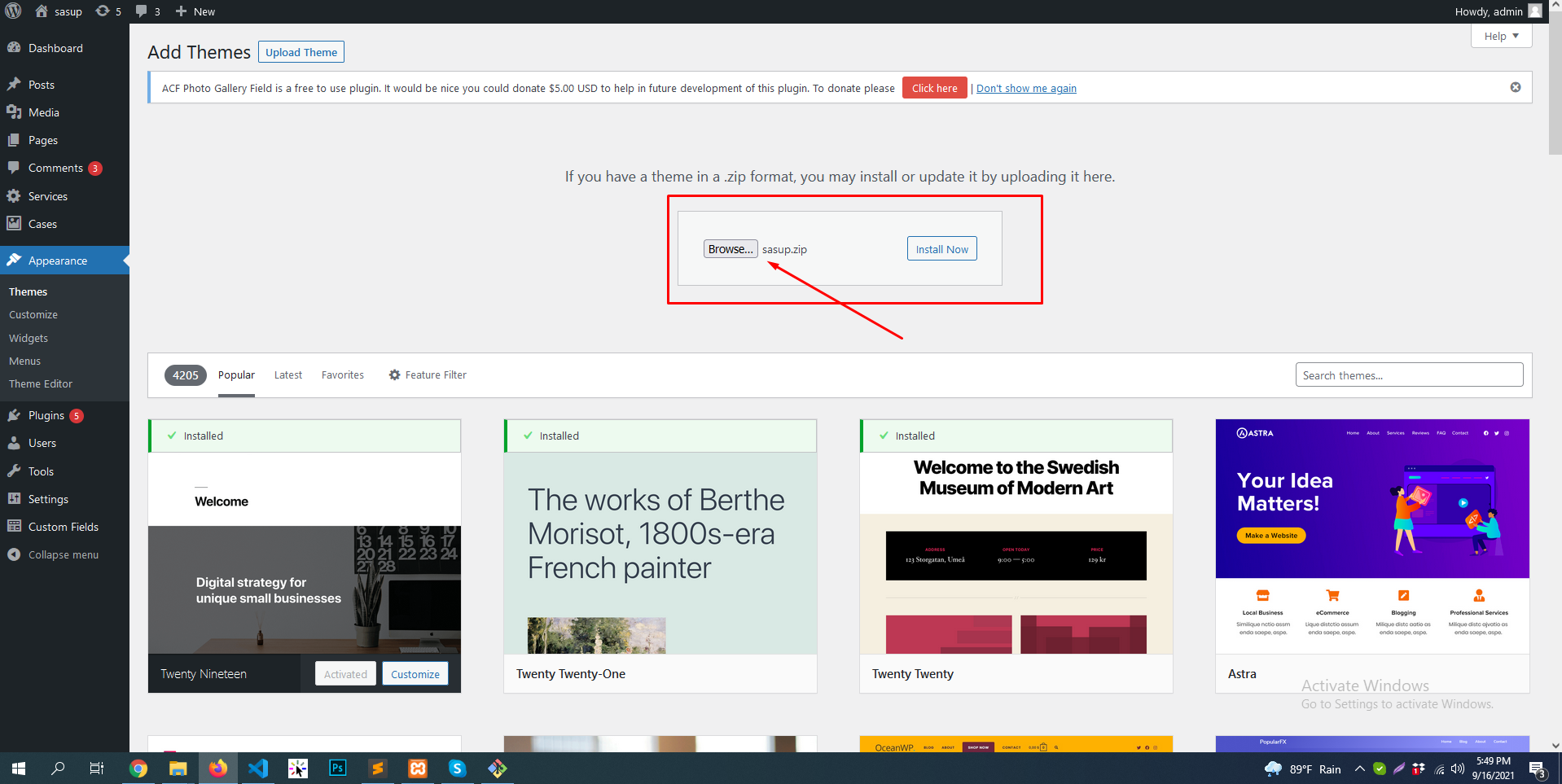Open Windows taskbar search
The width and height of the screenshot is (1562, 784).
pyautogui.click(x=58, y=769)
